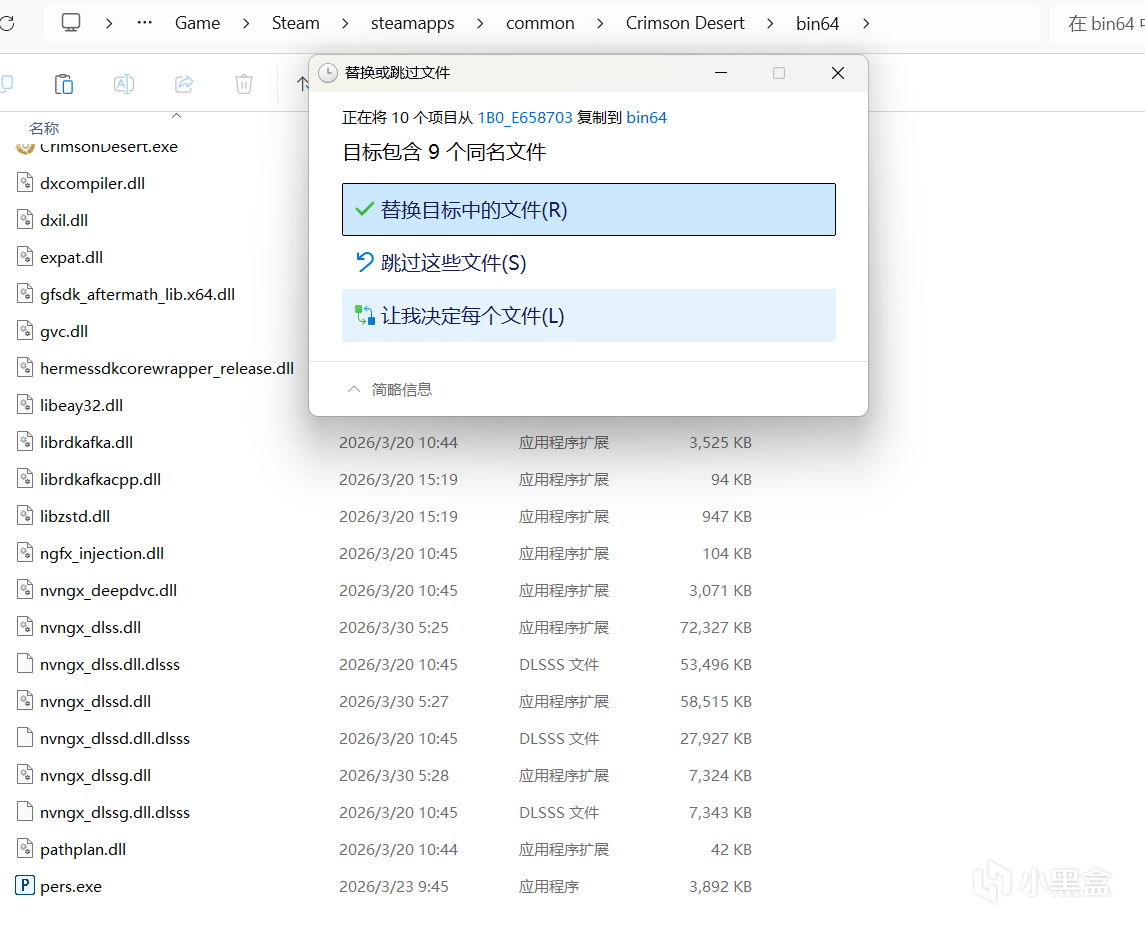
Task: Click the DLSSS 文件 type of nvngx_dlssd.dll.dlsss
Action: pos(559,738)
